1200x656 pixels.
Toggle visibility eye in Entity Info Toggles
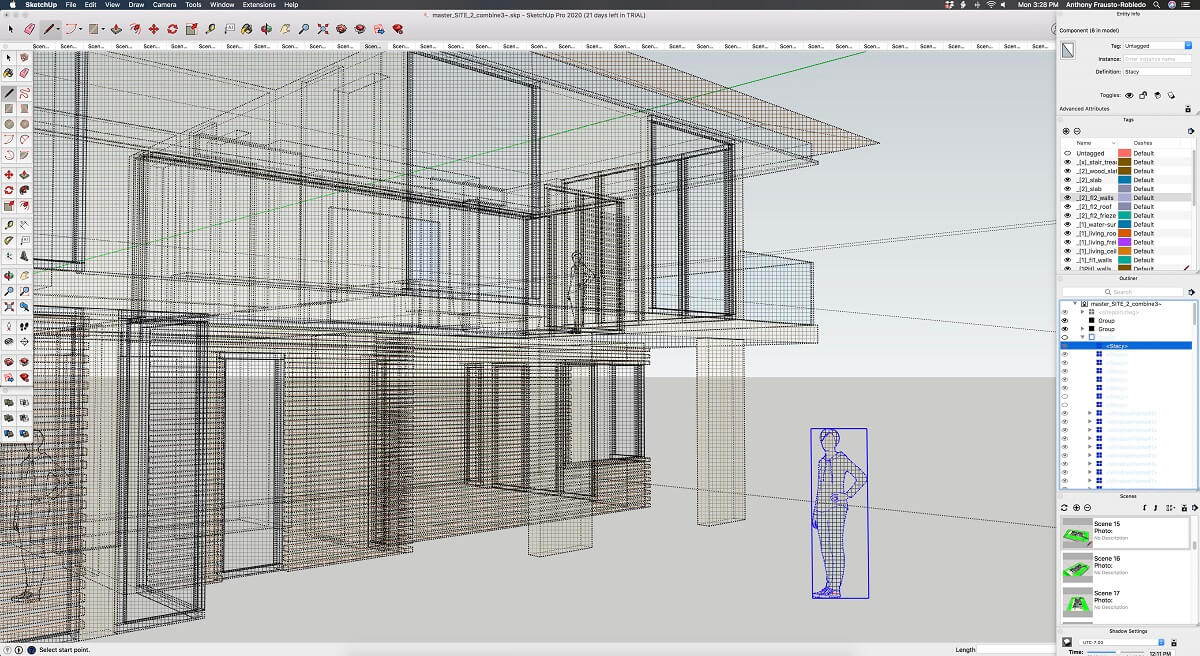[x=1130, y=95]
